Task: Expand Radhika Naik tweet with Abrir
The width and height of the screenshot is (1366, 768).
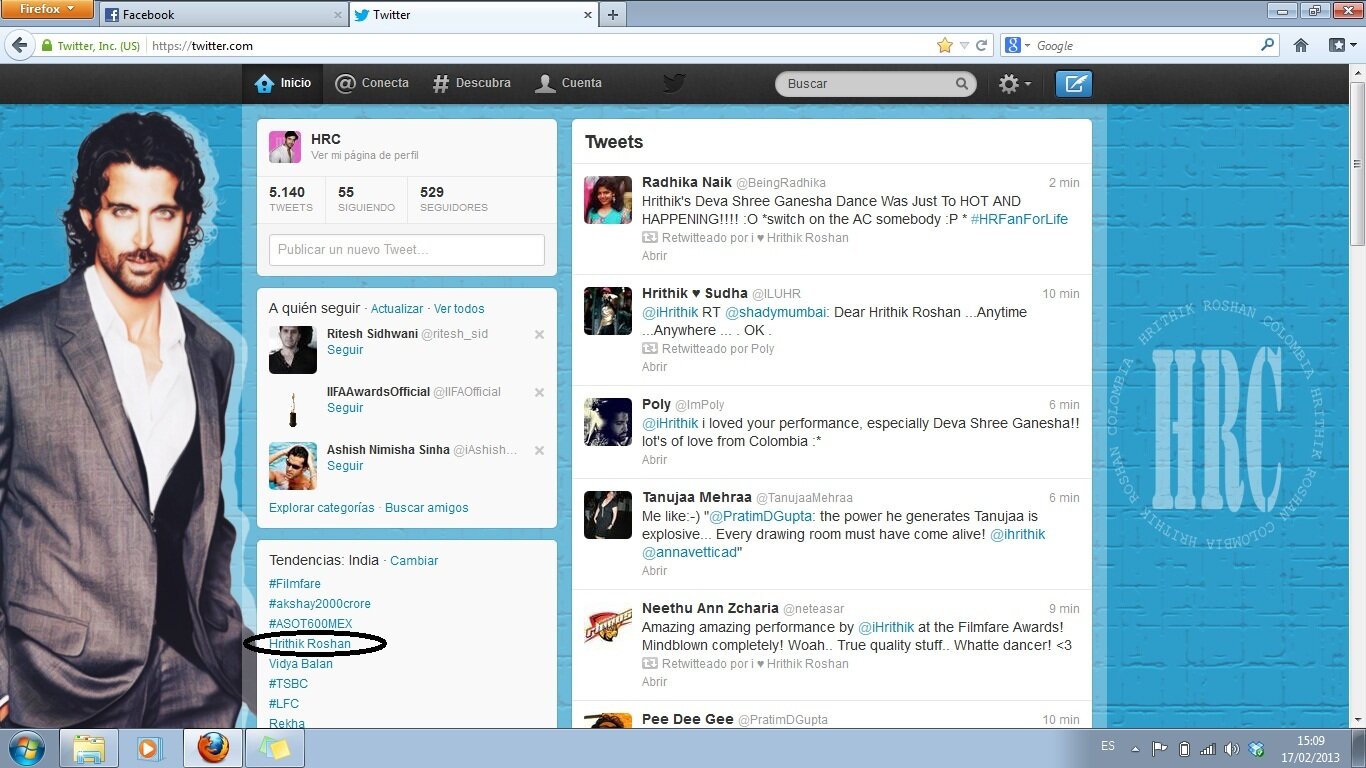Action: (x=654, y=256)
